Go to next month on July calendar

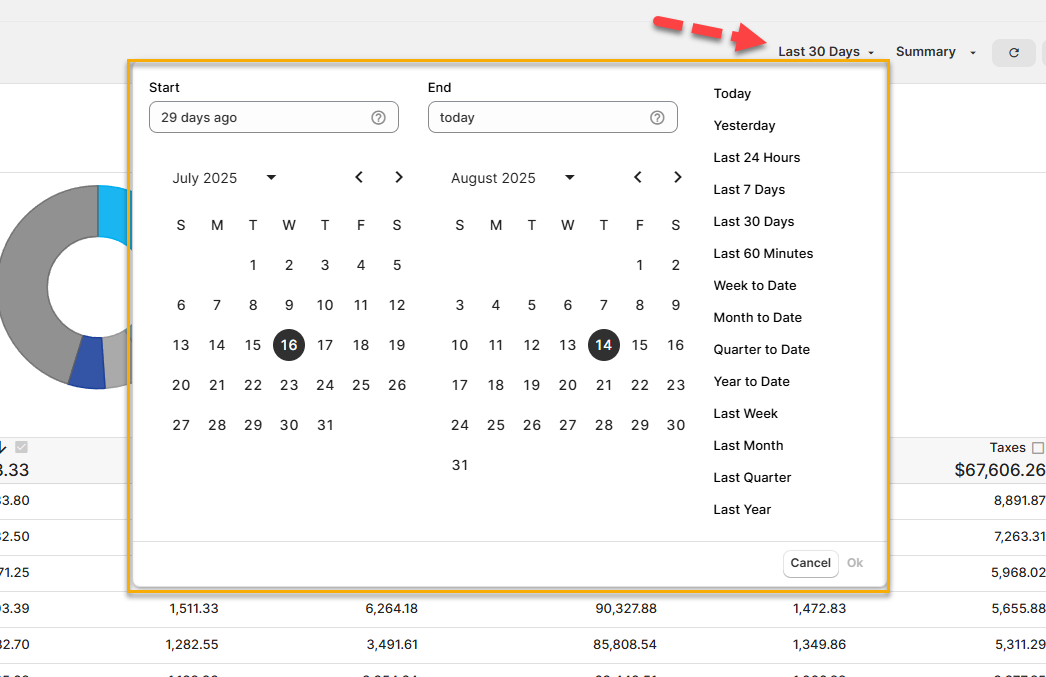coord(398,178)
